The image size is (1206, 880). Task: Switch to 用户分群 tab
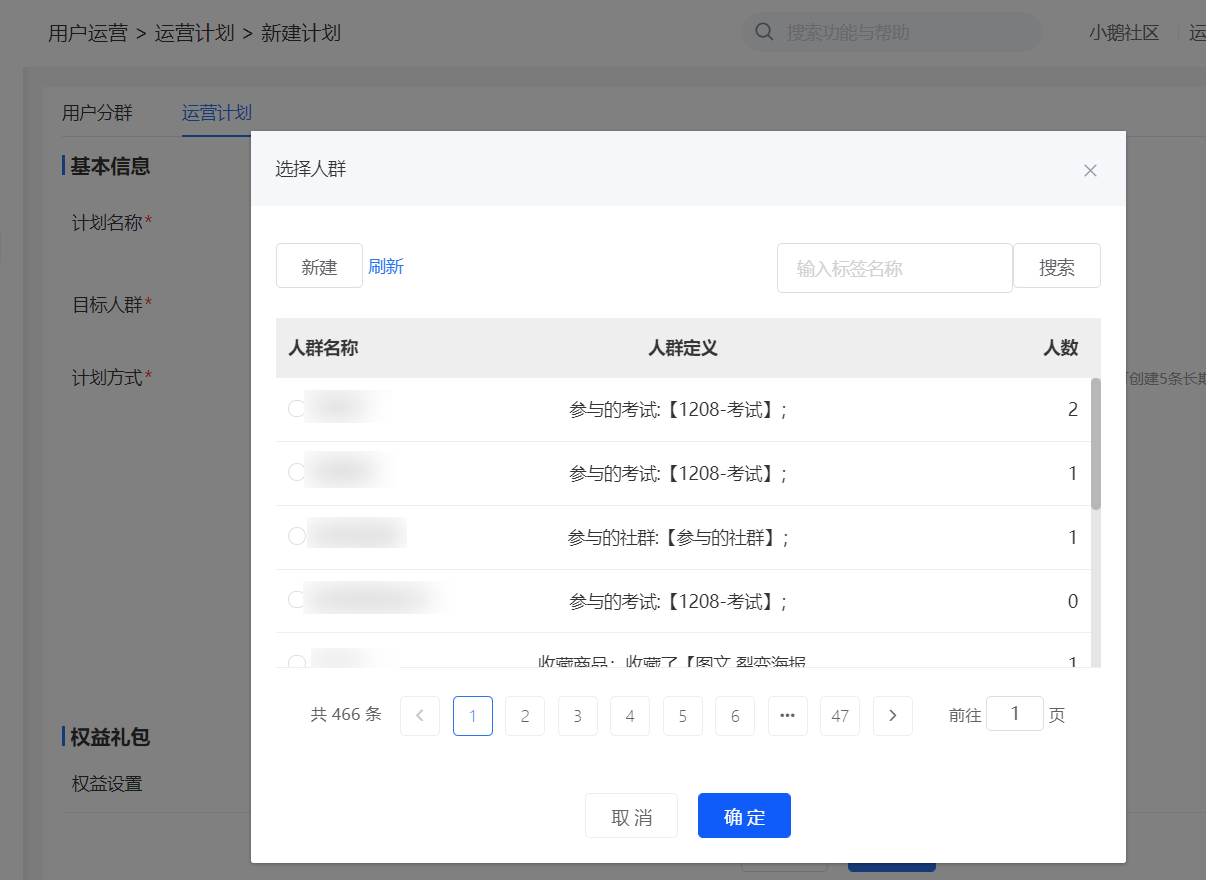[x=97, y=113]
